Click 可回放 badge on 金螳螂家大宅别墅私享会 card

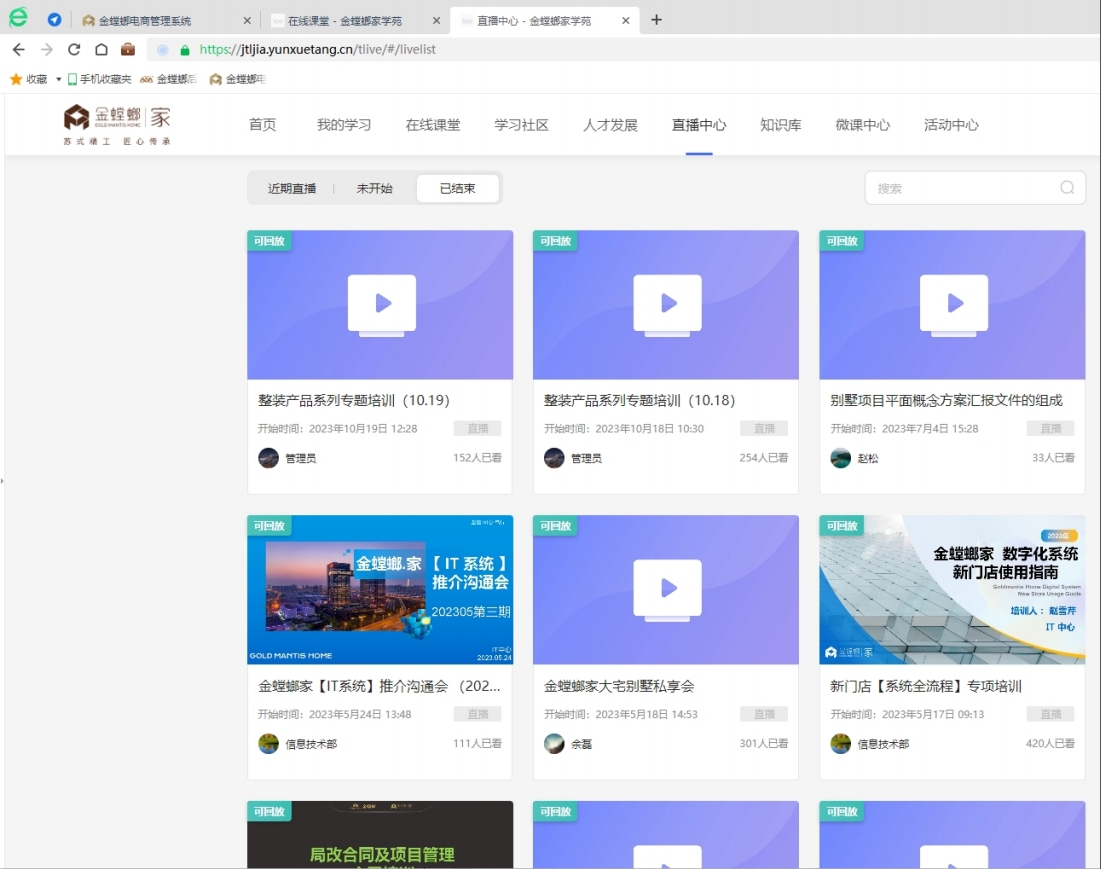click(555, 526)
